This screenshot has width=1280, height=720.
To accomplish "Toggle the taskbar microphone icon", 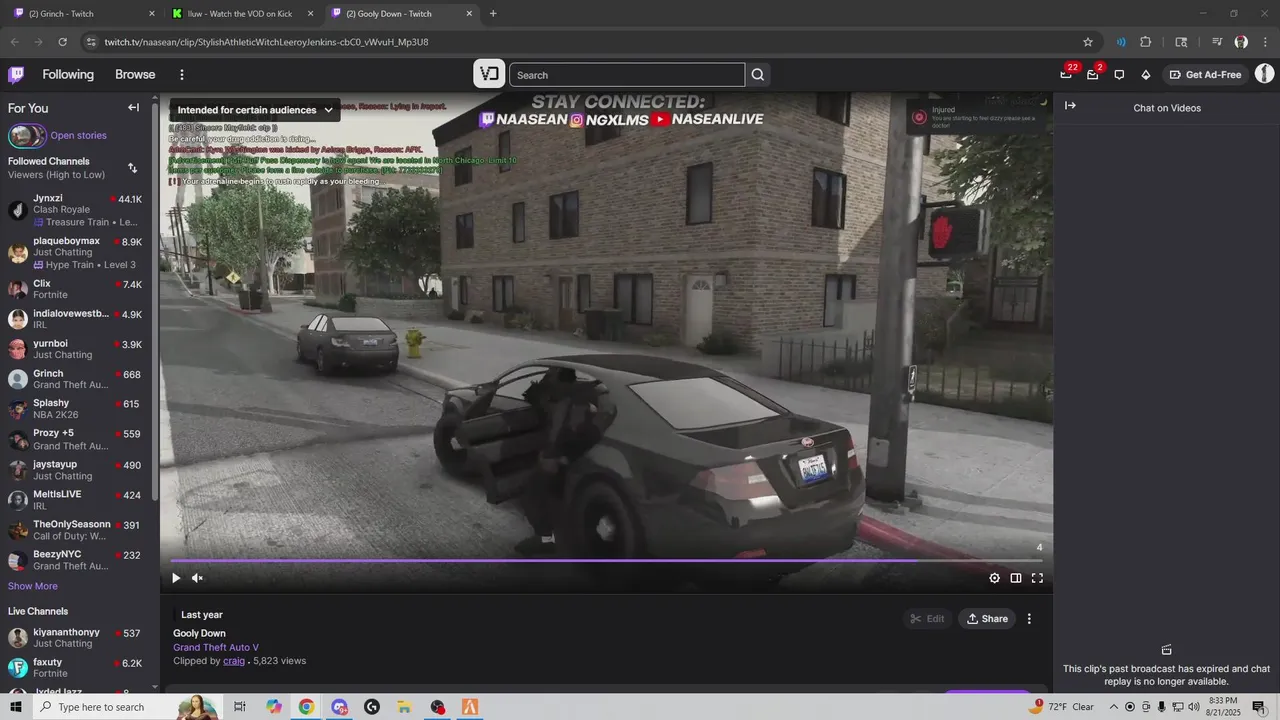I will tap(1161, 707).
